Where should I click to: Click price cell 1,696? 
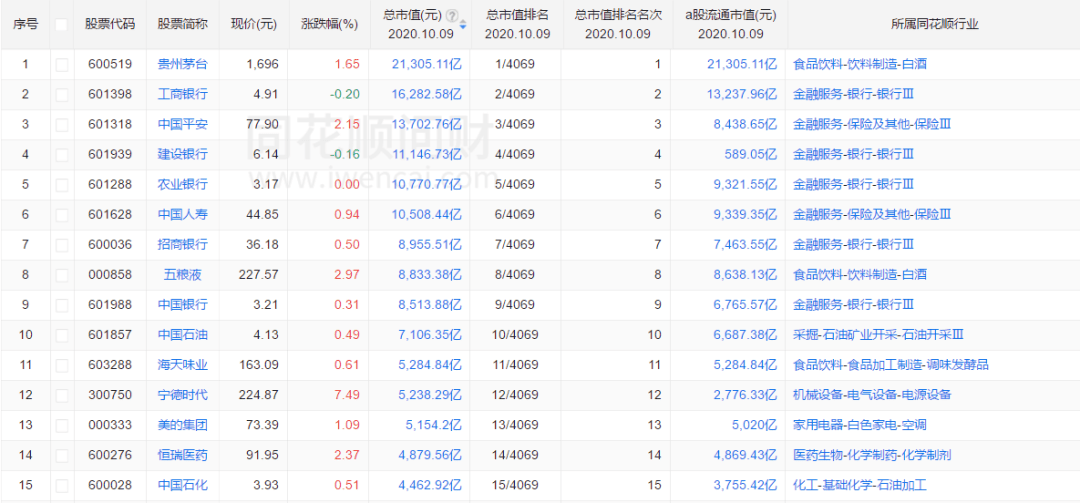click(x=262, y=65)
